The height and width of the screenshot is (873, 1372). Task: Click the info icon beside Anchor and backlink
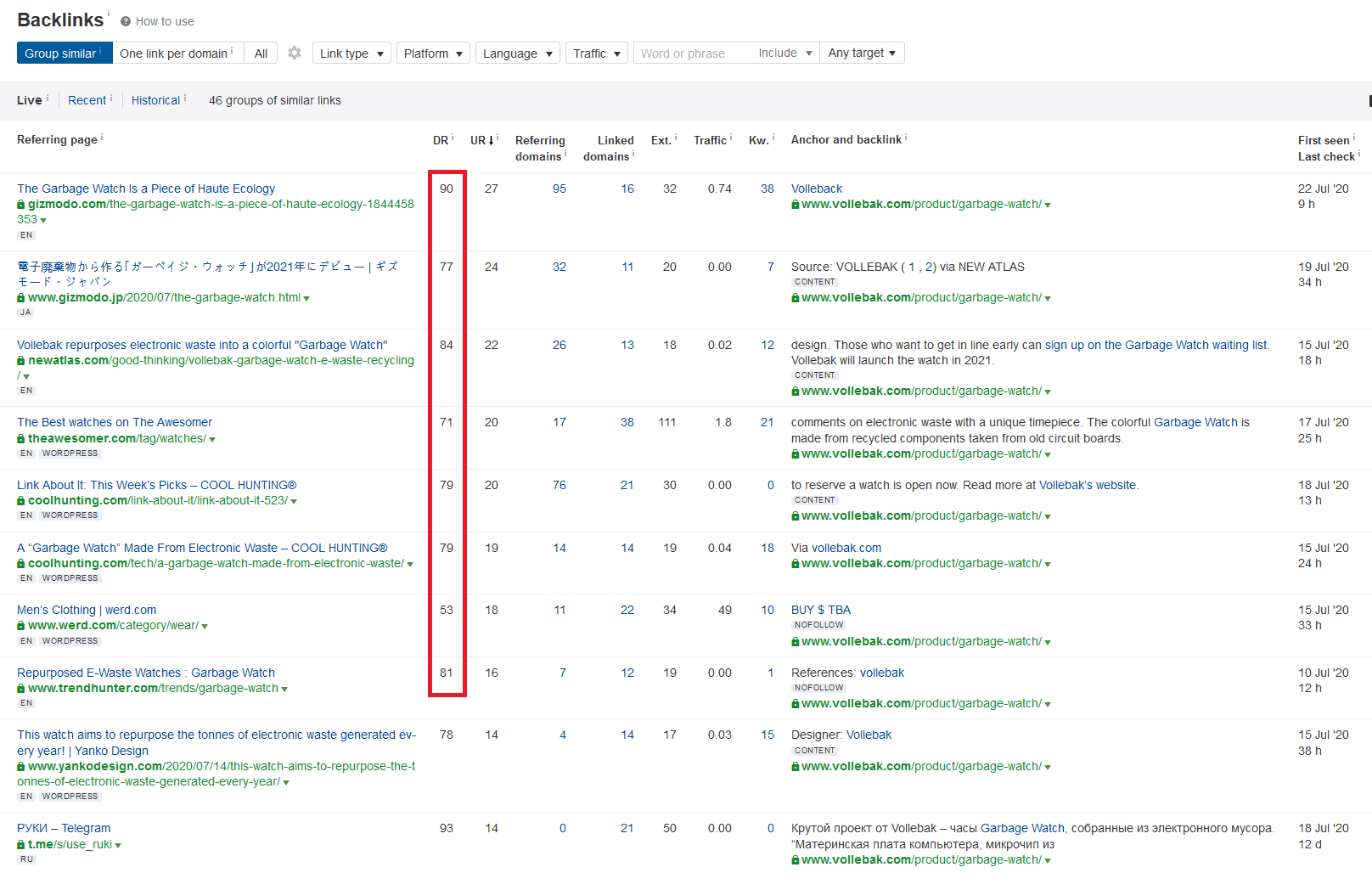906,137
